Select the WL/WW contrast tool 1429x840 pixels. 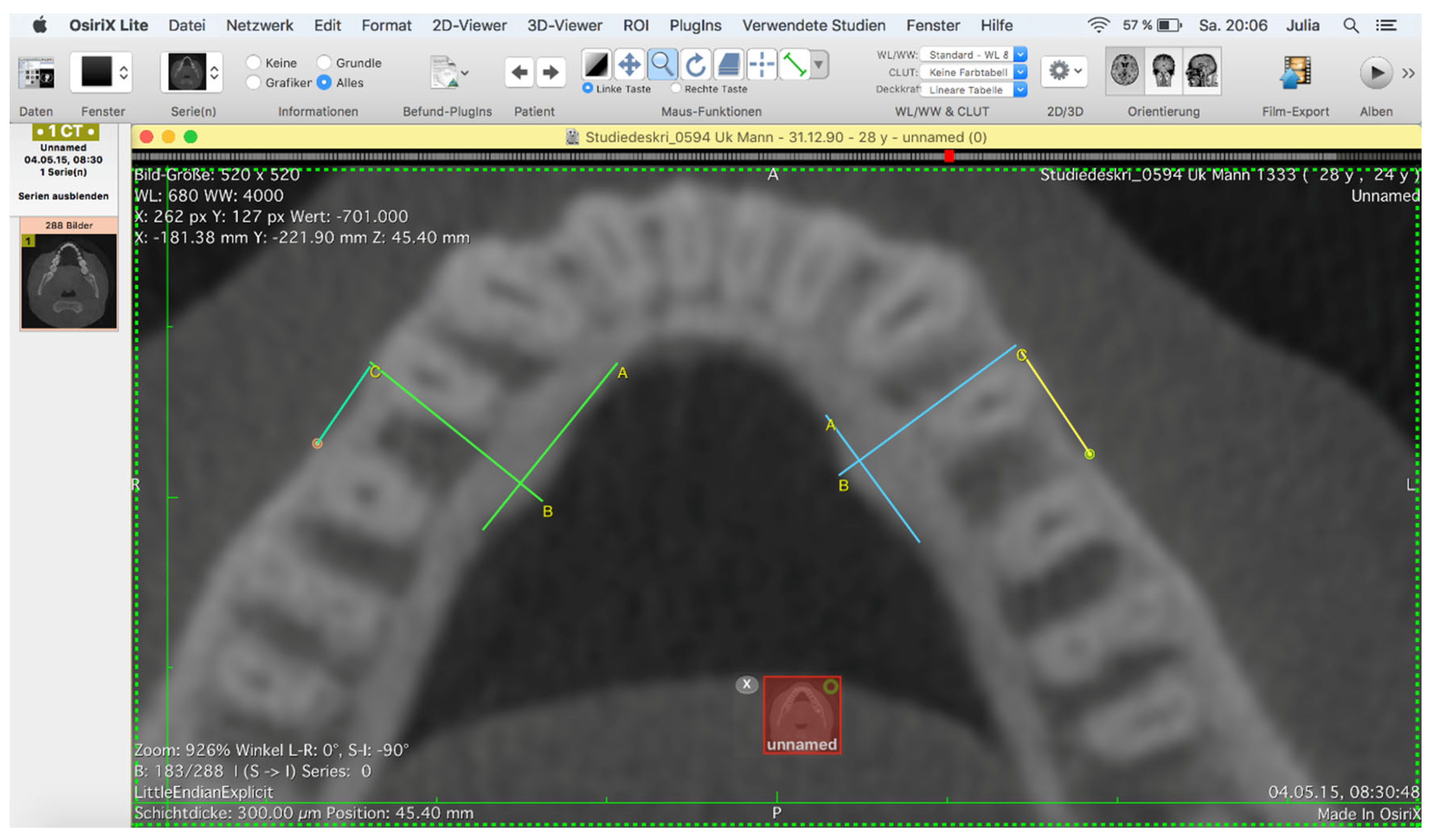tap(596, 64)
